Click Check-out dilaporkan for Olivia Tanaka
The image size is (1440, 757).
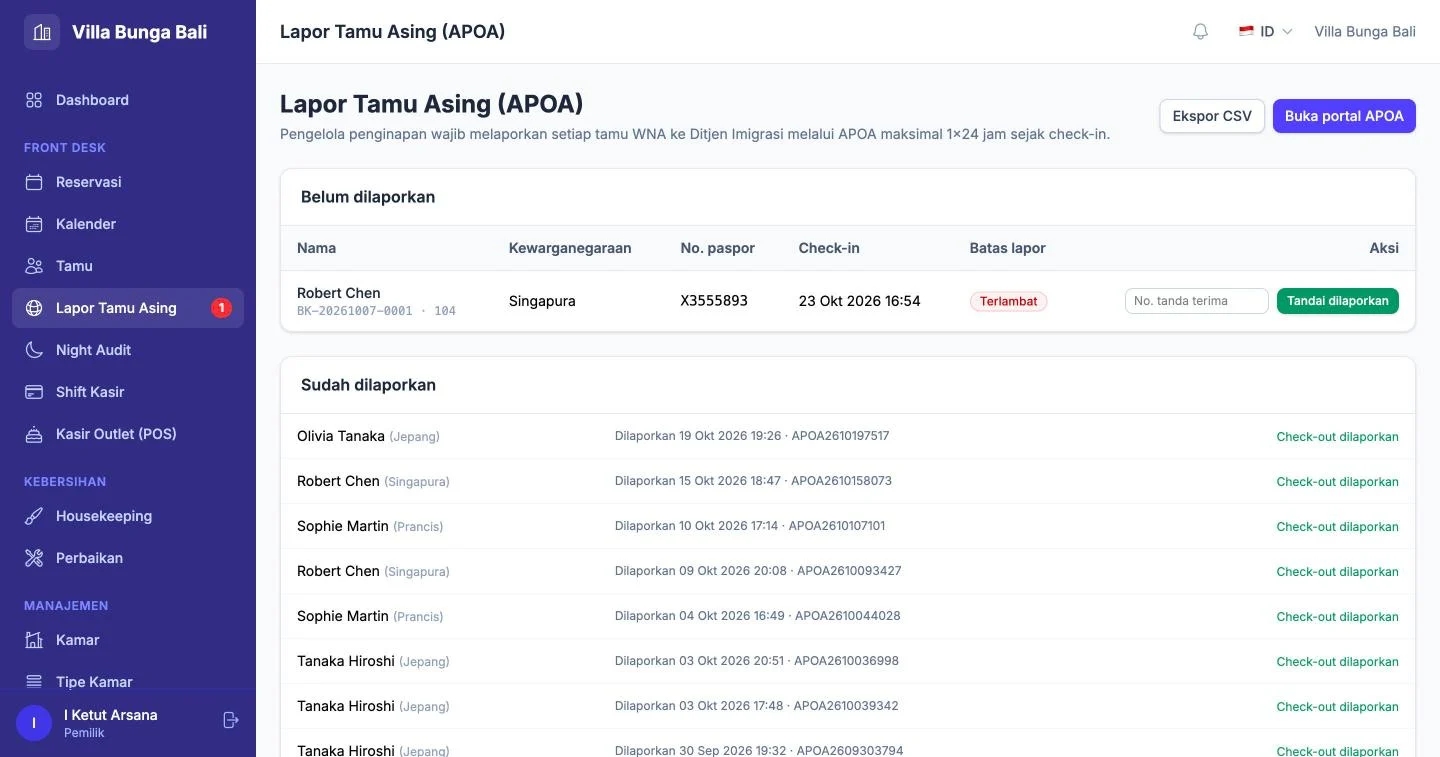(x=1337, y=437)
